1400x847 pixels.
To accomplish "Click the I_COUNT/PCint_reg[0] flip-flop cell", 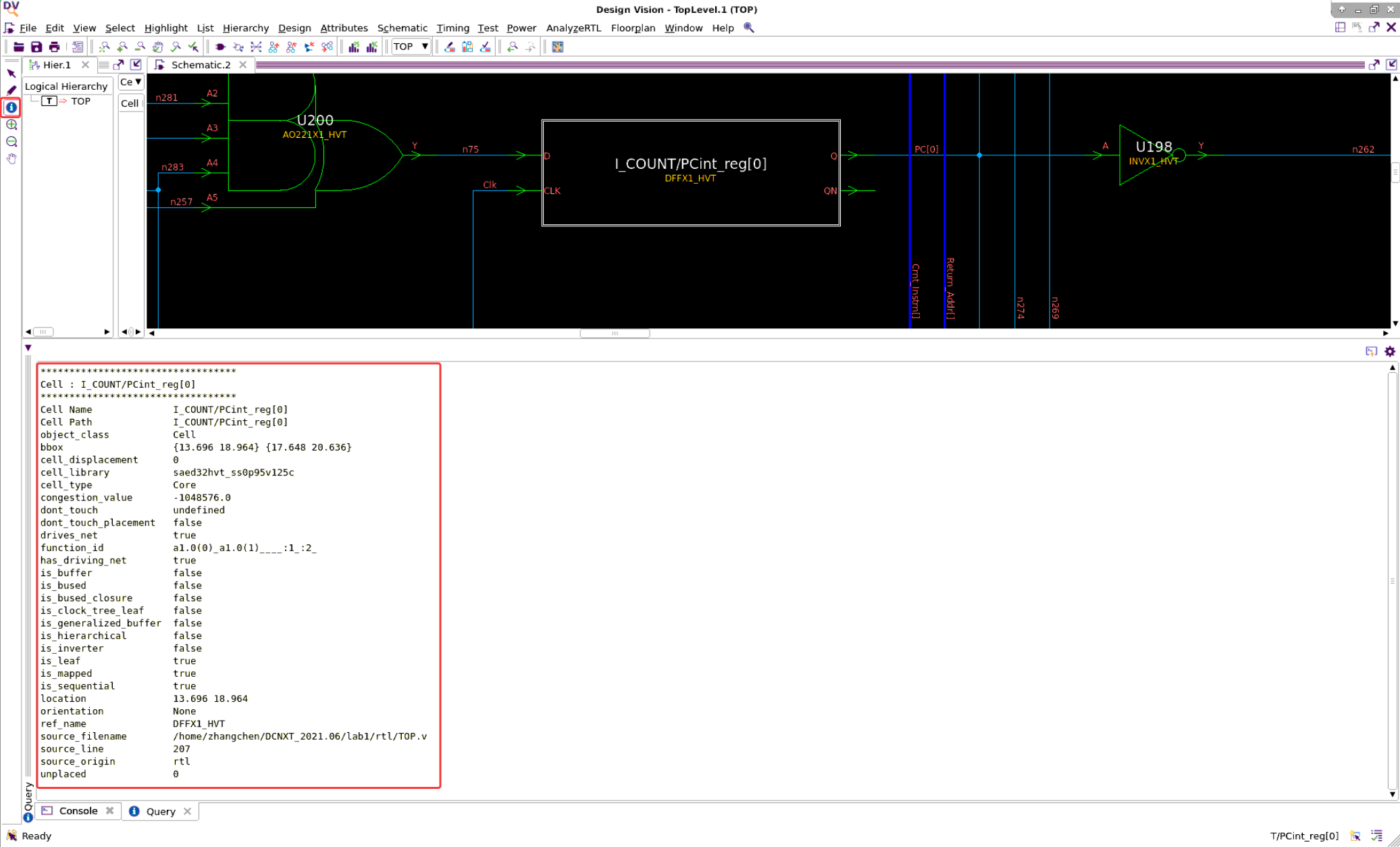I will pyautogui.click(x=690, y=172).
